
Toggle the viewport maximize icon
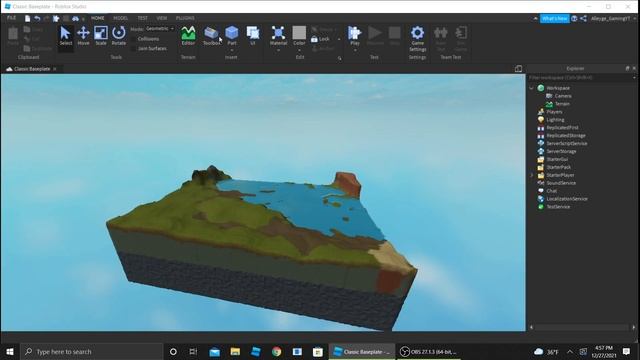518,69
